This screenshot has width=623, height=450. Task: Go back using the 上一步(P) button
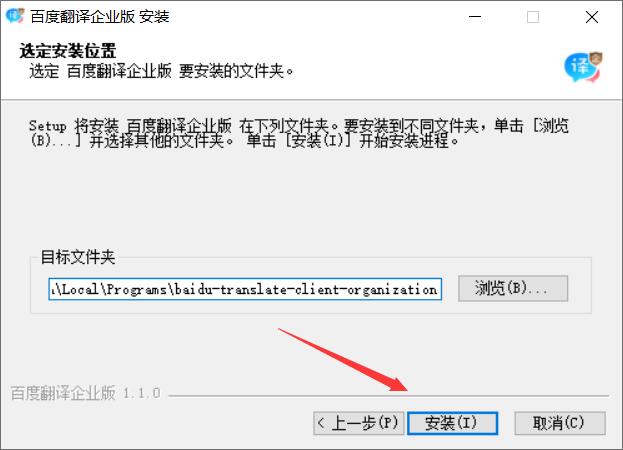[358, 423]
